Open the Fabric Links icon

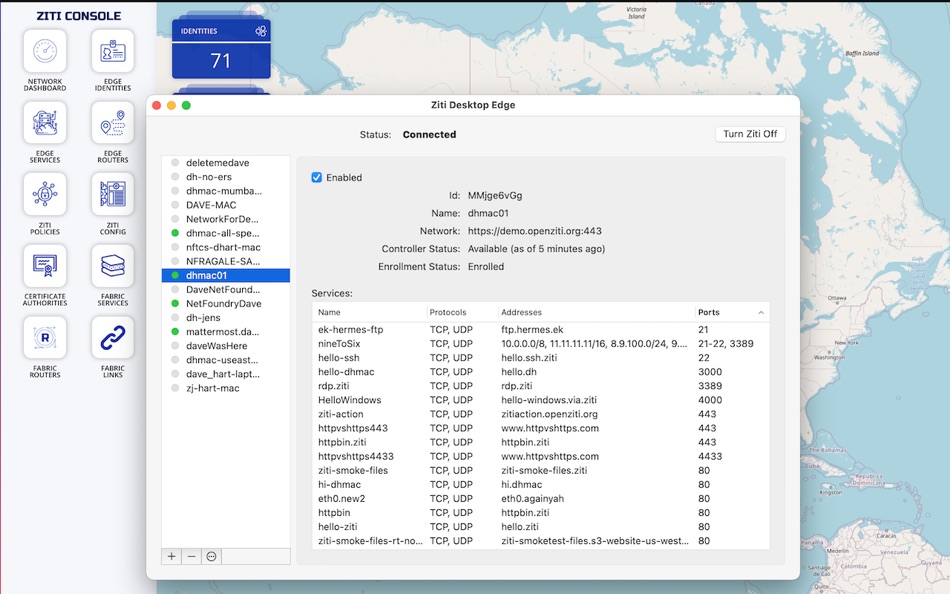[113, 338]
